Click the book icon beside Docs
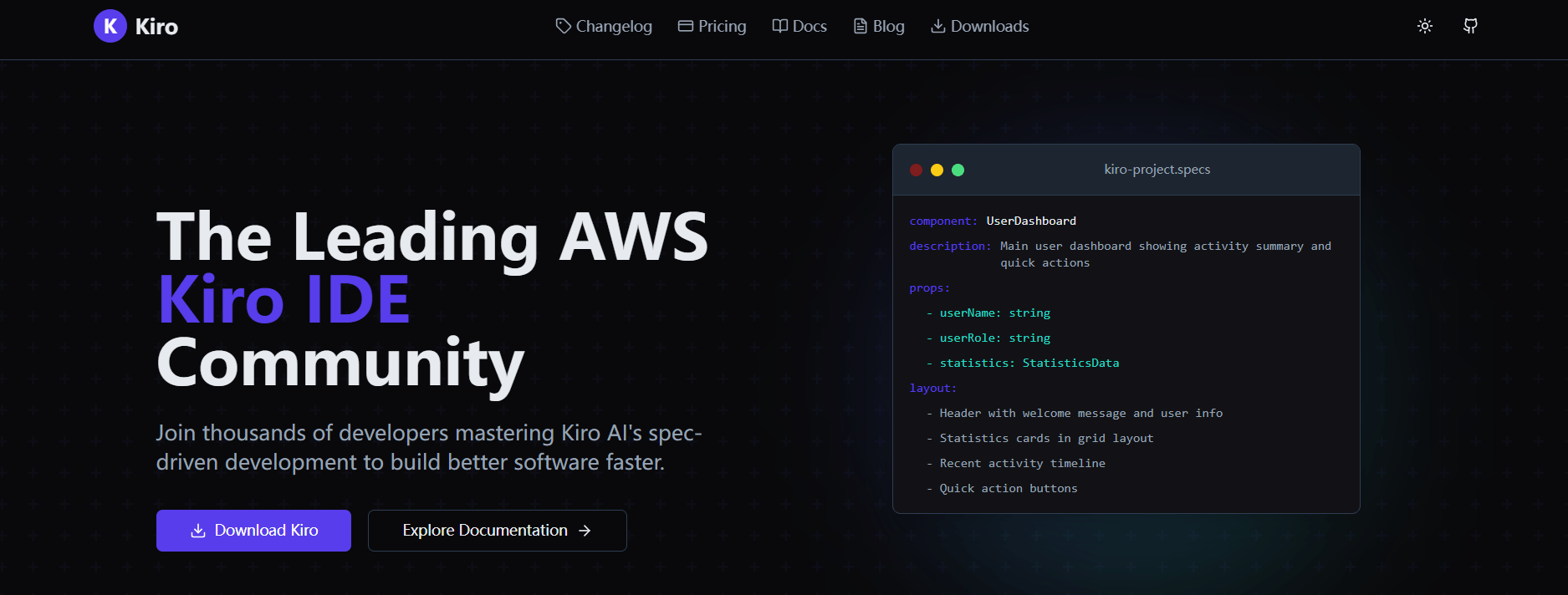The image size is (1568, 595). click(x=779, y=26)
